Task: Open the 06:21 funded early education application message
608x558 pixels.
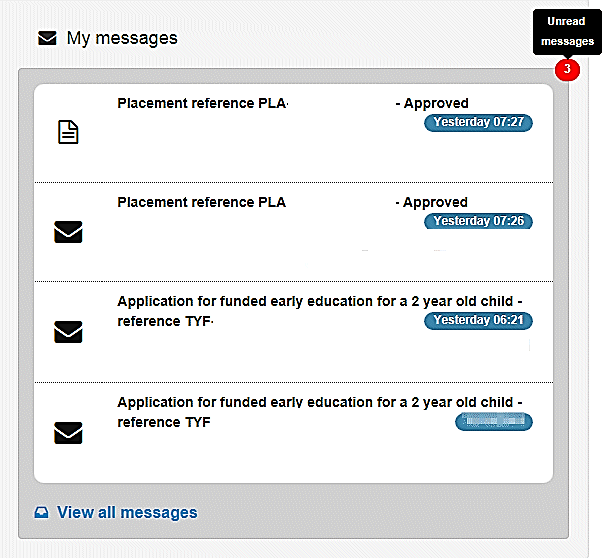Action: (x=320, y=301)
